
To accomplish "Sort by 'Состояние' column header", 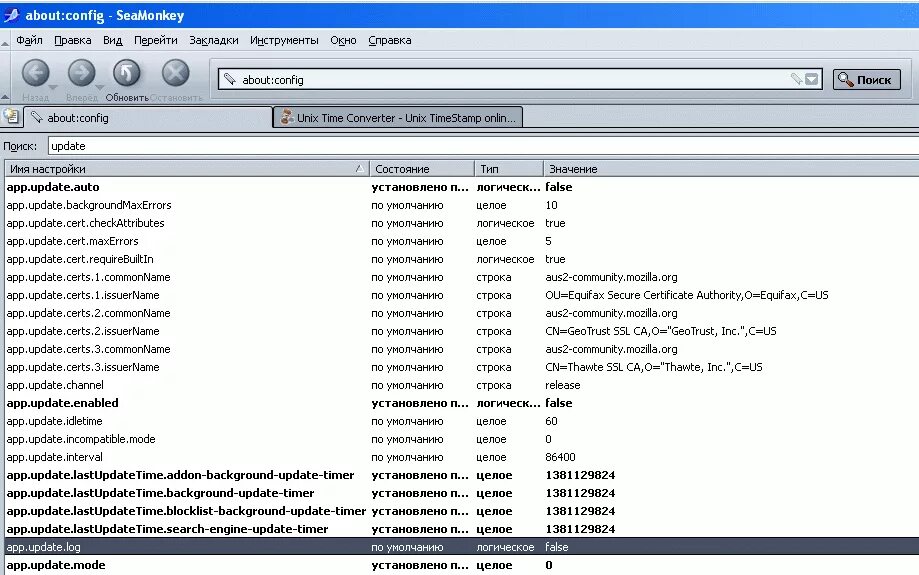I will (x=422, y=169).
